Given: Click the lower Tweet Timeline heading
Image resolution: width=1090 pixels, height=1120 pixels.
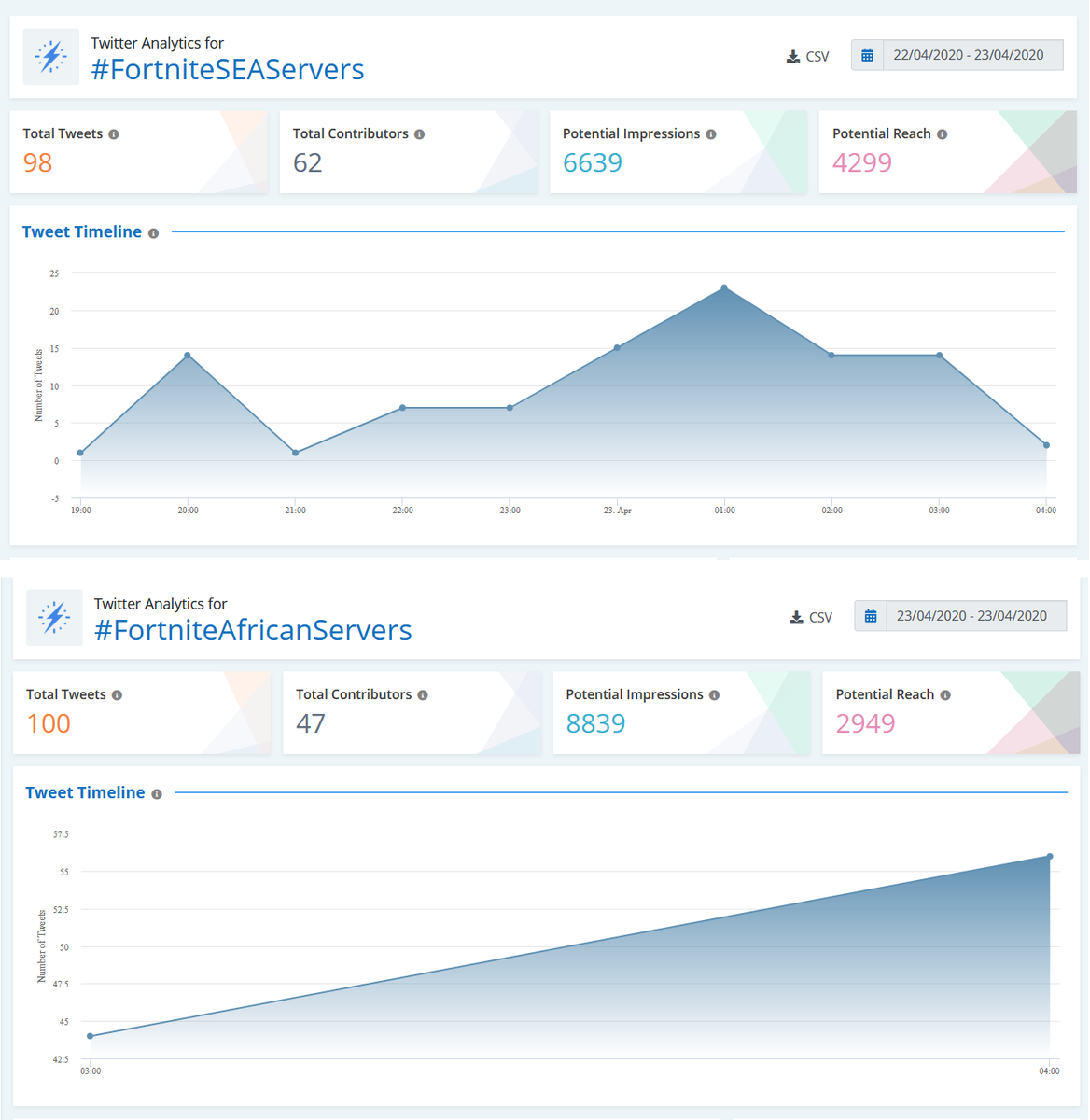Looking at the screenshot, I should coord(85,792).
